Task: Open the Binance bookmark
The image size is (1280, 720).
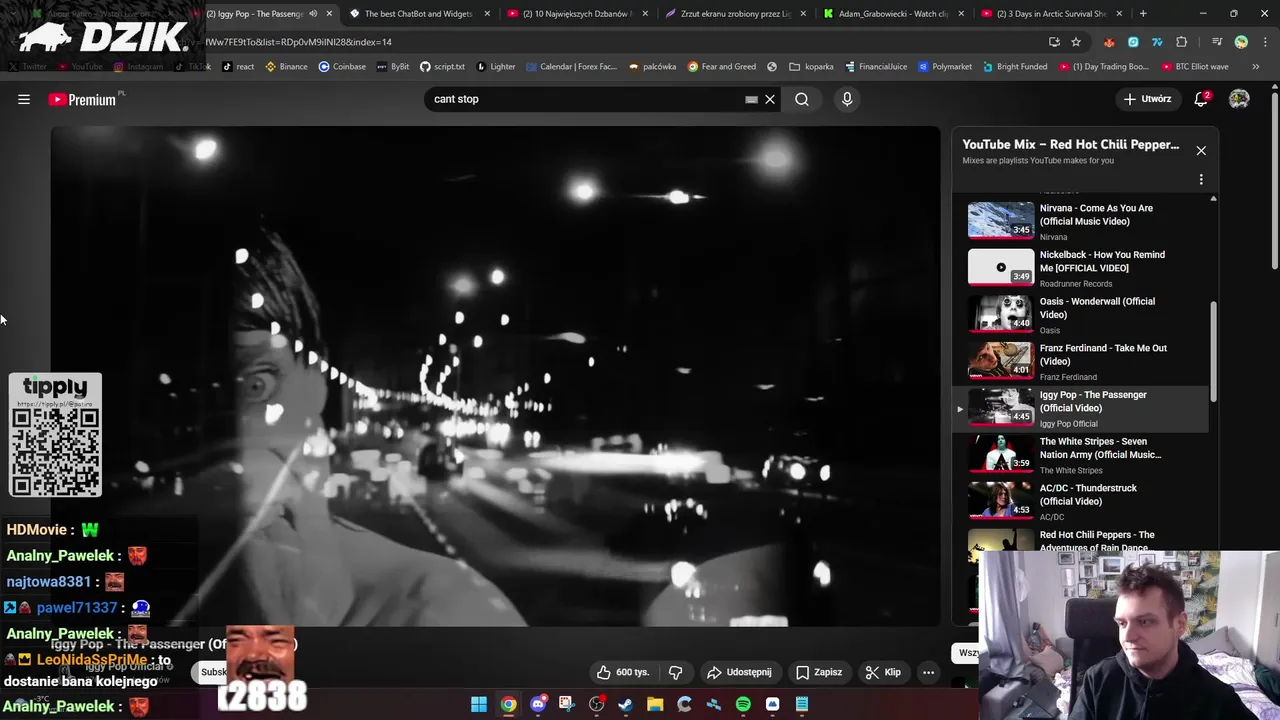Action: point(286,66)
